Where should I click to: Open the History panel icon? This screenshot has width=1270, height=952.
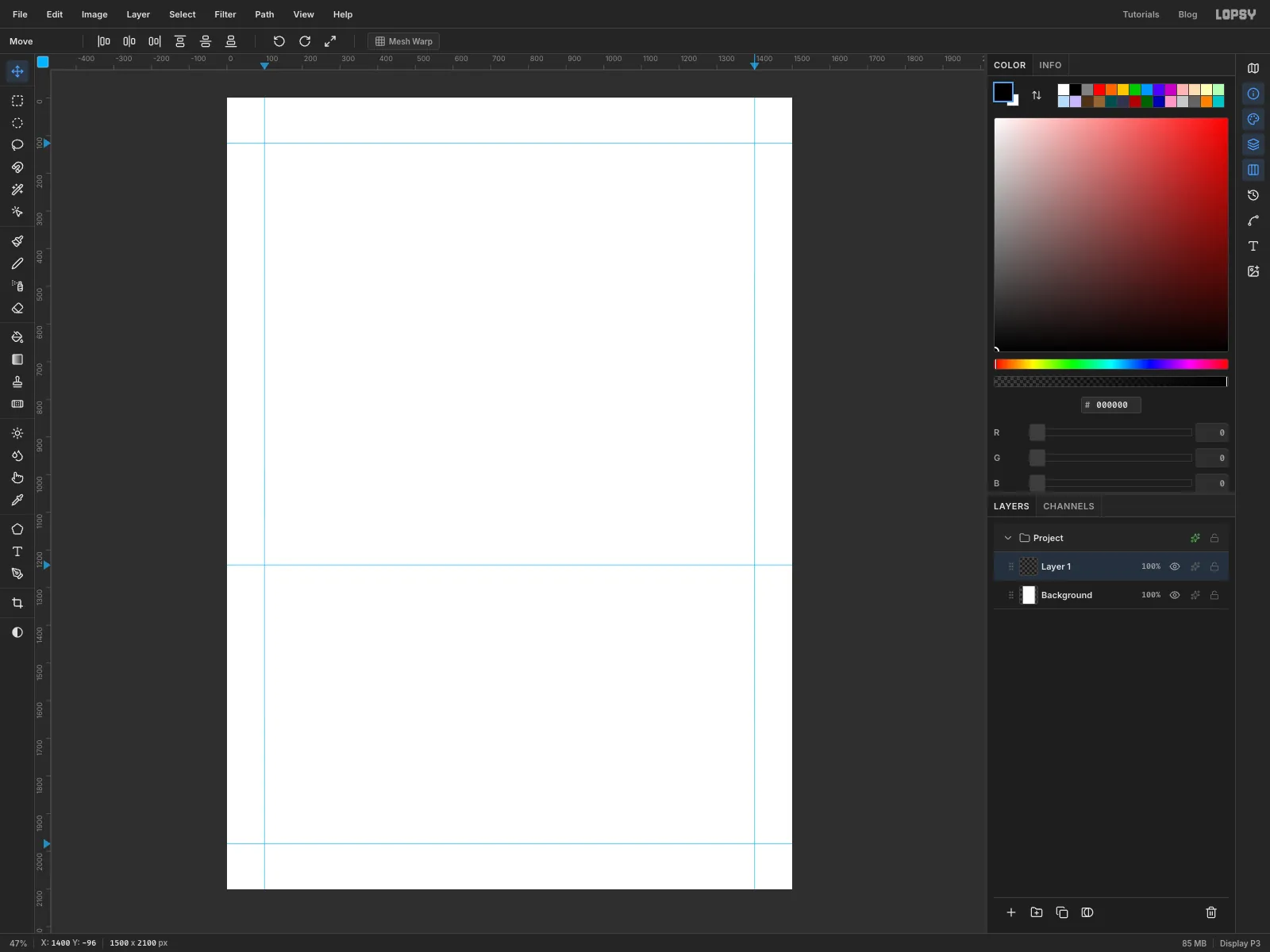(x=1253, y=195)
